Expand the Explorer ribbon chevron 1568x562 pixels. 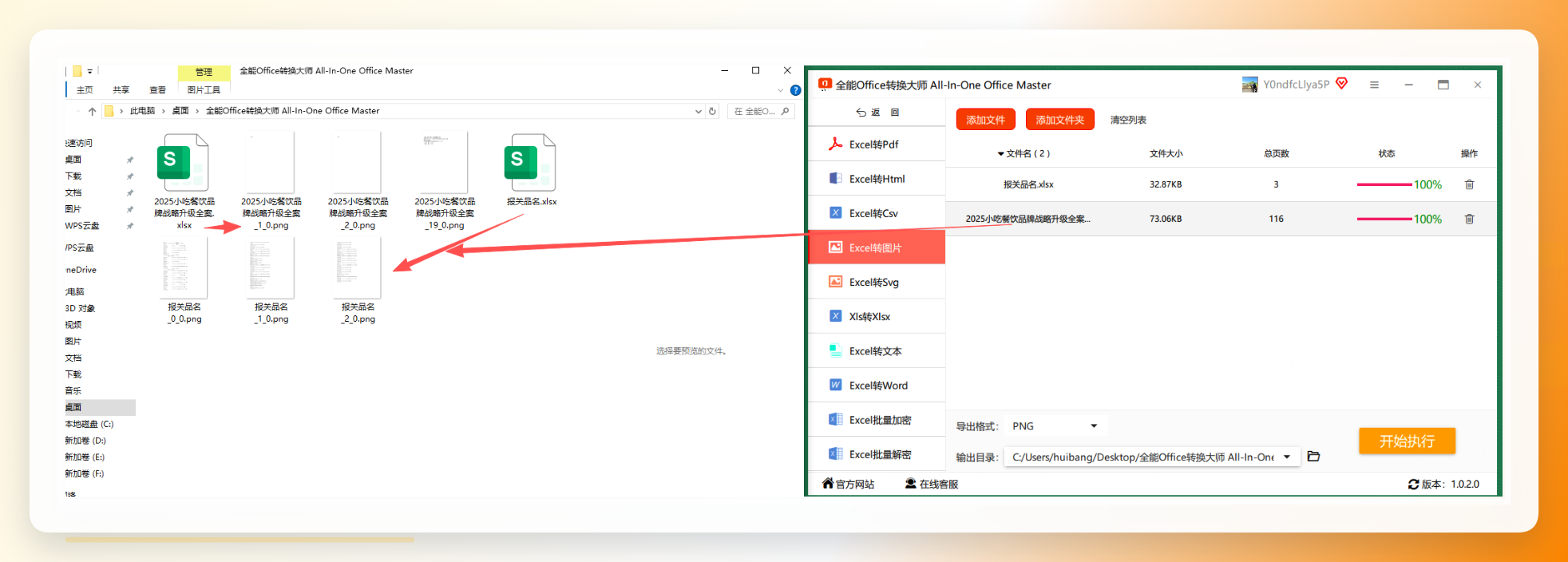pyautogui.click(x=780, y=90)
